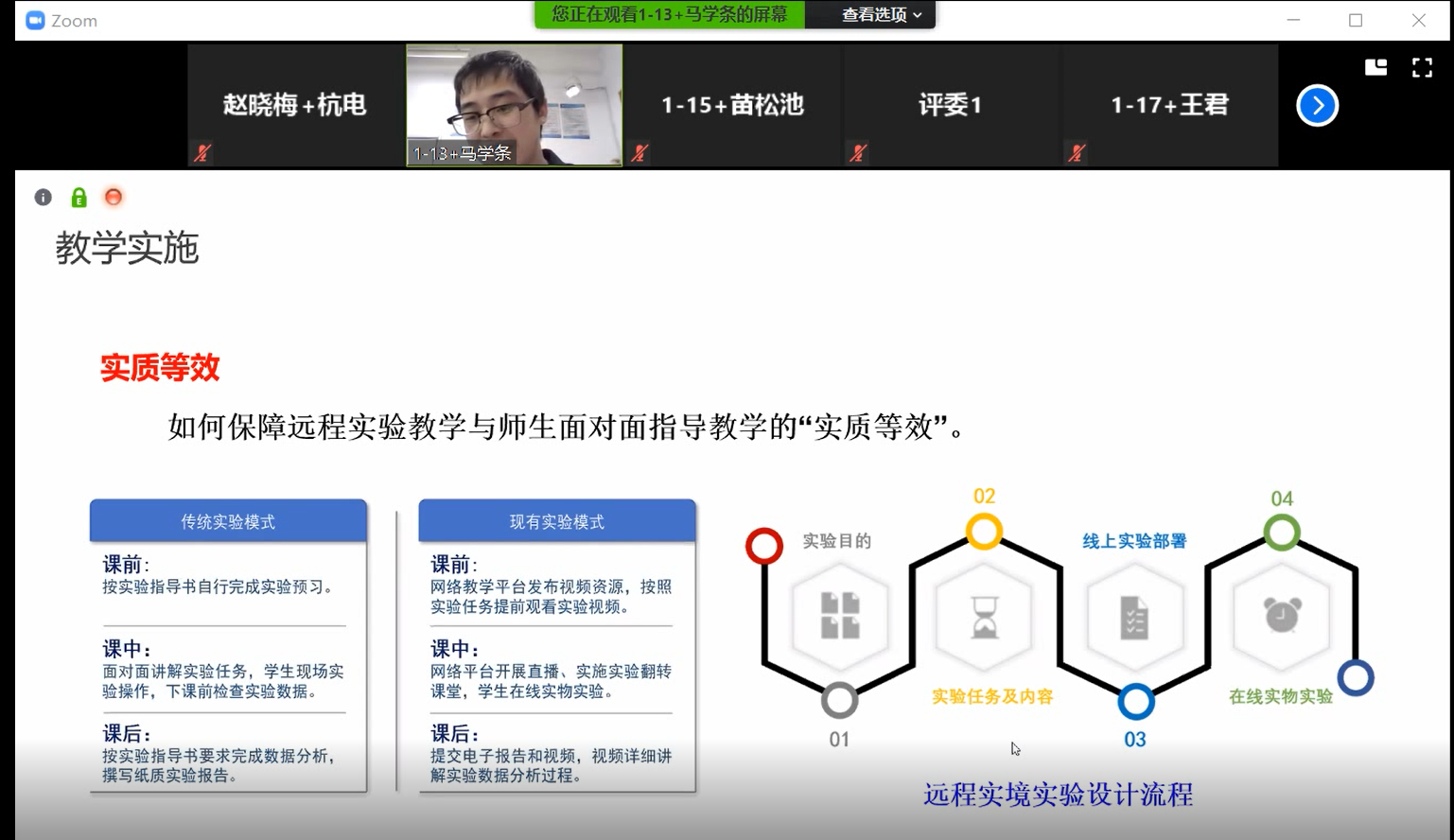The height and width of the screenshot is (840, 1454).
Task: Click 课中 heading under 现有实验模式
Action: (454, 649)
